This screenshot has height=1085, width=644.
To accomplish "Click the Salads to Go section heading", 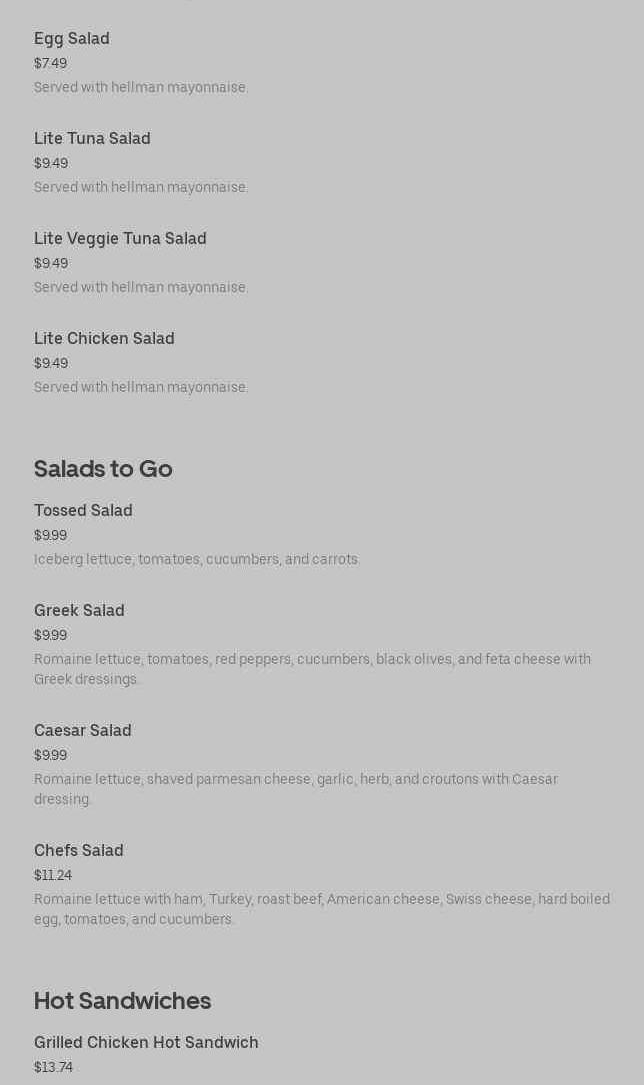I will coord(103,468).
